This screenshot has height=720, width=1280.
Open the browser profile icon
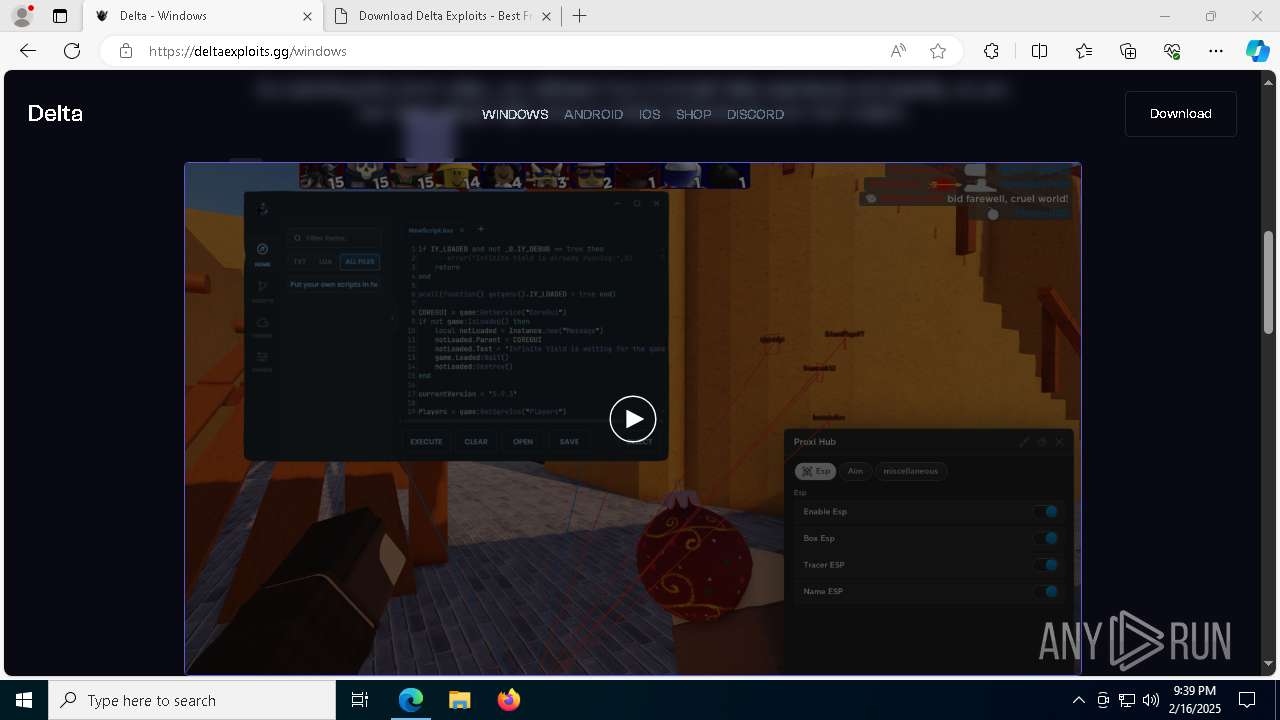pos(21,16)
